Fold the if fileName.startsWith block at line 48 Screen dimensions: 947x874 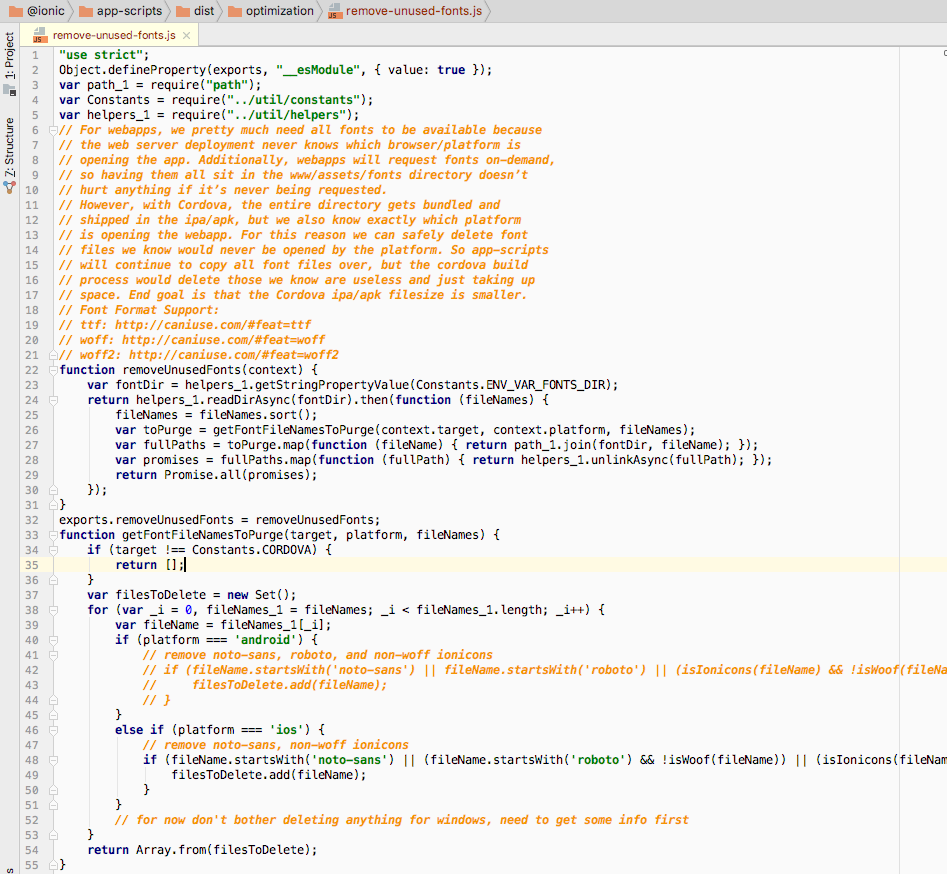[53, 760]
